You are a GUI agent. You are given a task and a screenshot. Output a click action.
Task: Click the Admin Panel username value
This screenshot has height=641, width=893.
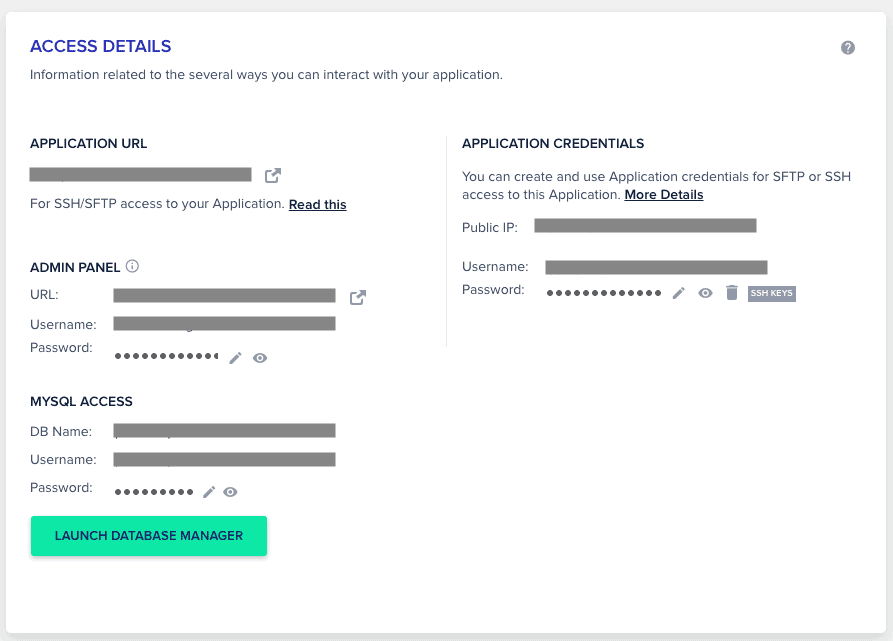click(224, 323)
